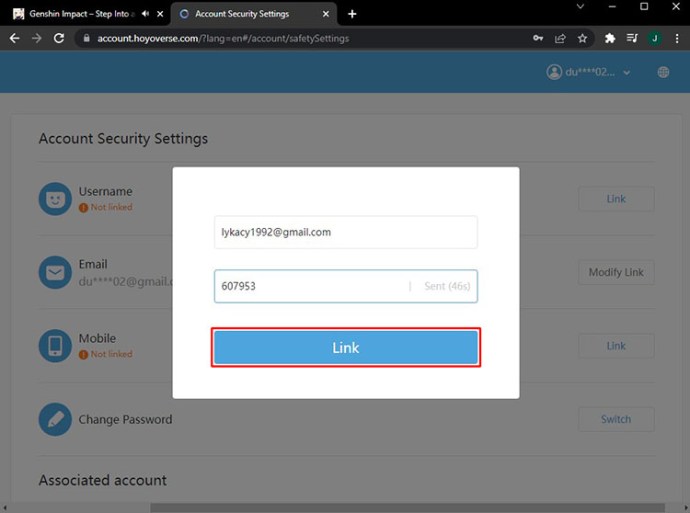Click the browser Extensions puzzle icon
690x513 pixels.
pos(610,38)
